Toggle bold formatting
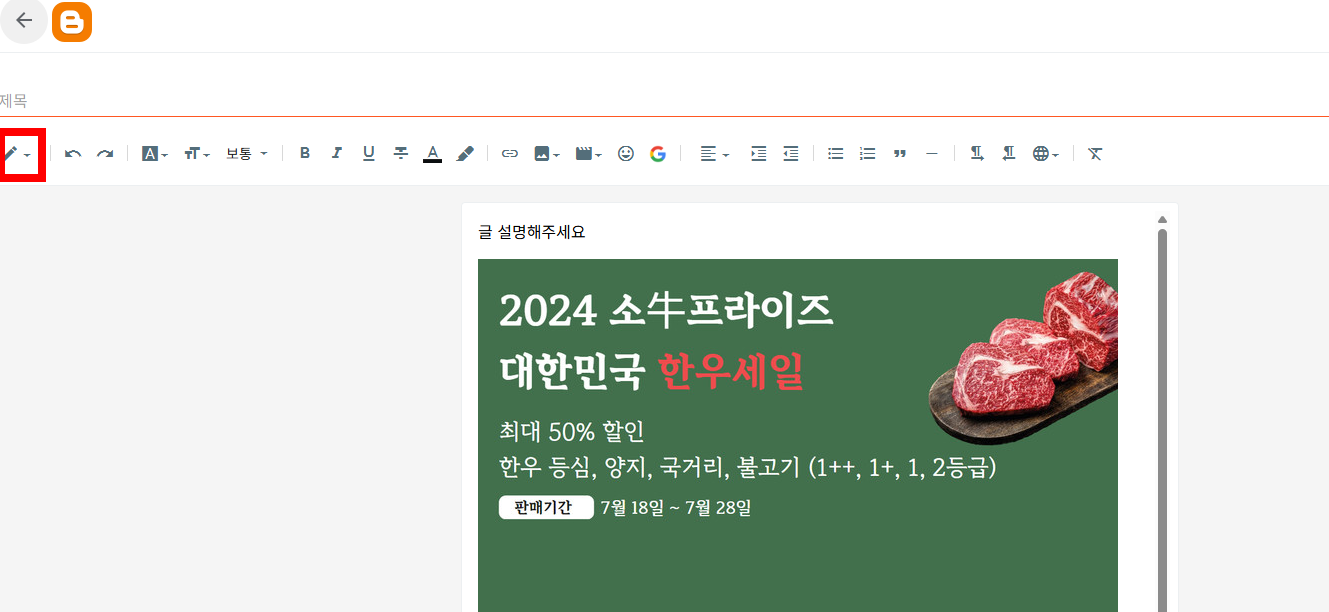The height and width of the screenshot is (612, 1329). [x=305, y=154]
